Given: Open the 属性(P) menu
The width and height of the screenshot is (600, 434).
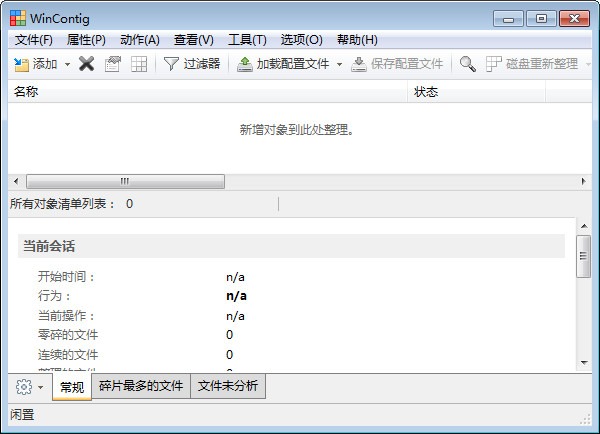Looking at the screenshot, I should pos(86,40).
